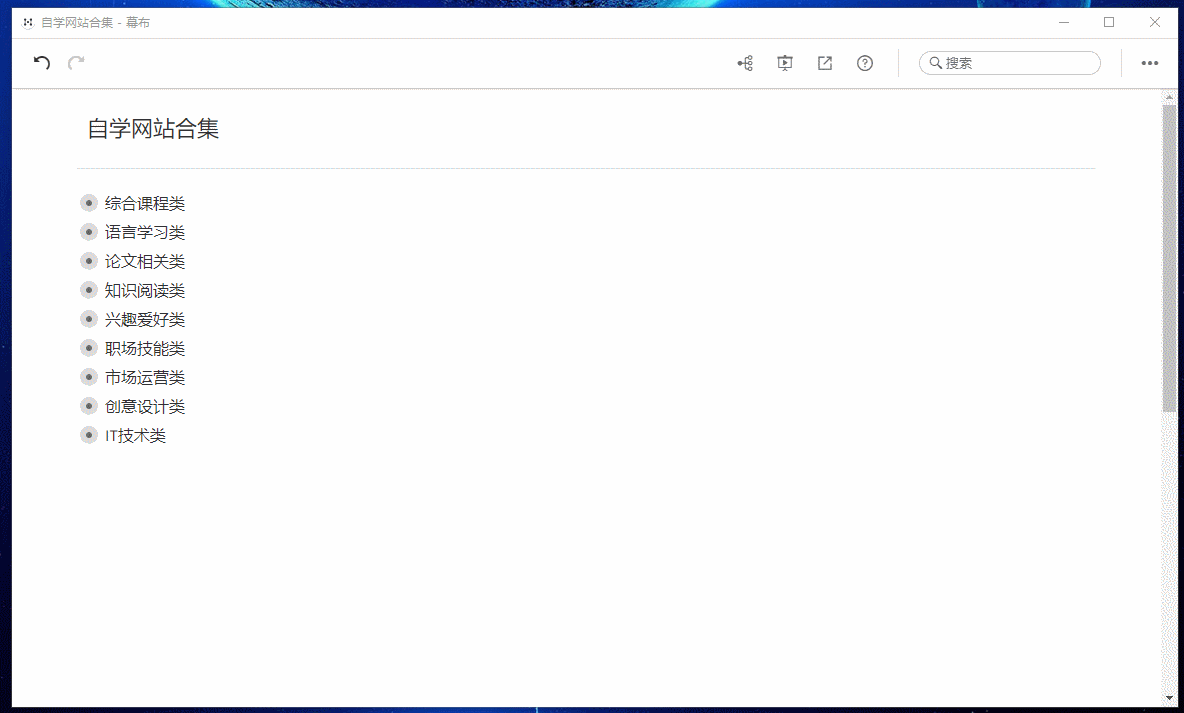Click the 创意设计类 text

[145, 406]
